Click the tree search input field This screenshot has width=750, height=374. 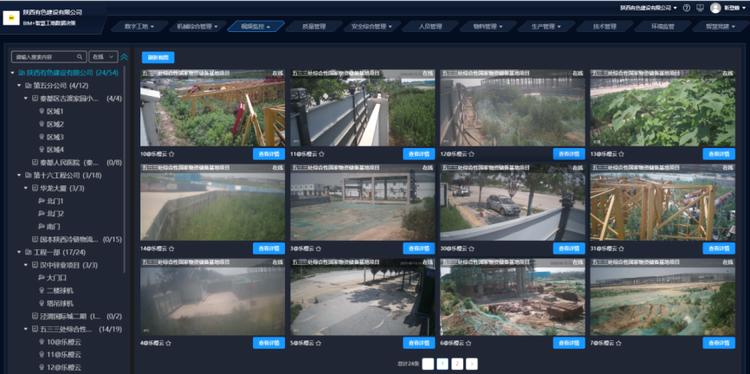46,57
